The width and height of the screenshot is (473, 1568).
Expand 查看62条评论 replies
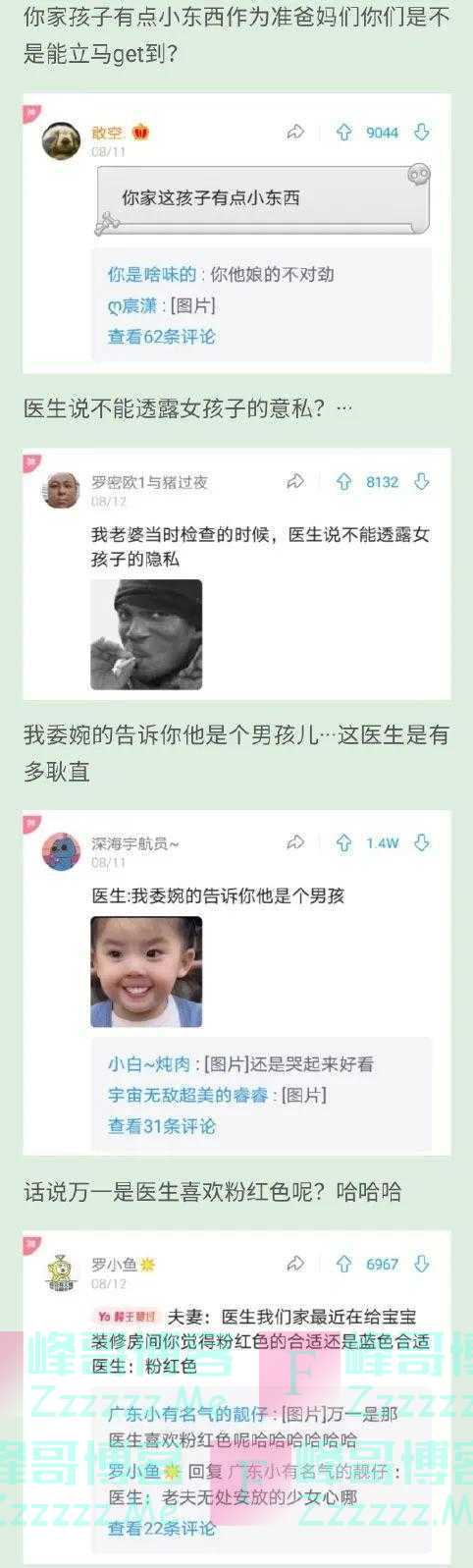click(161, 337)
